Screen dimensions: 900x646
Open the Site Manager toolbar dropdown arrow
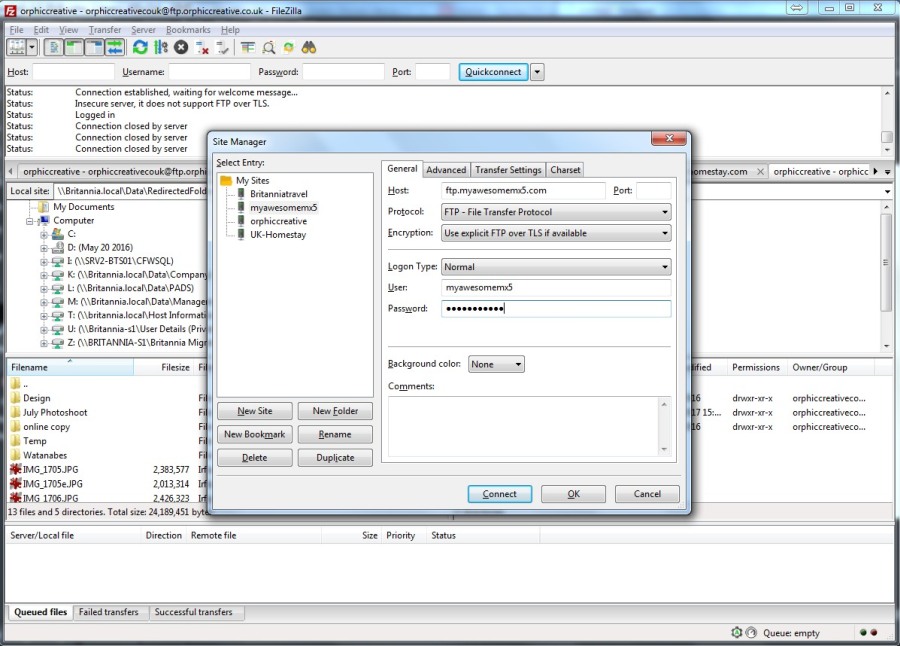click(32, 48)
